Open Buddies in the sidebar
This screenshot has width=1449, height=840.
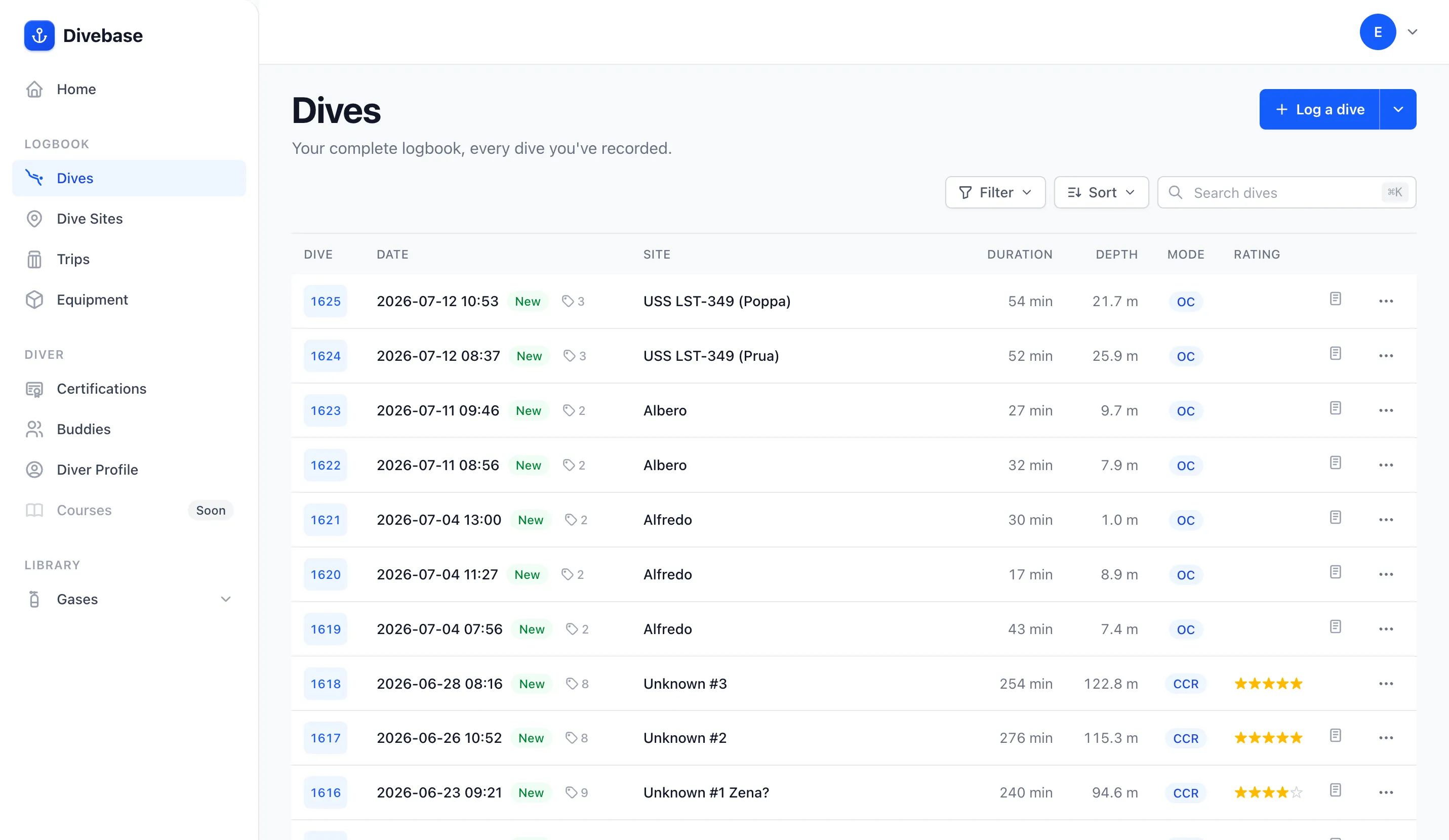point(129,429)
